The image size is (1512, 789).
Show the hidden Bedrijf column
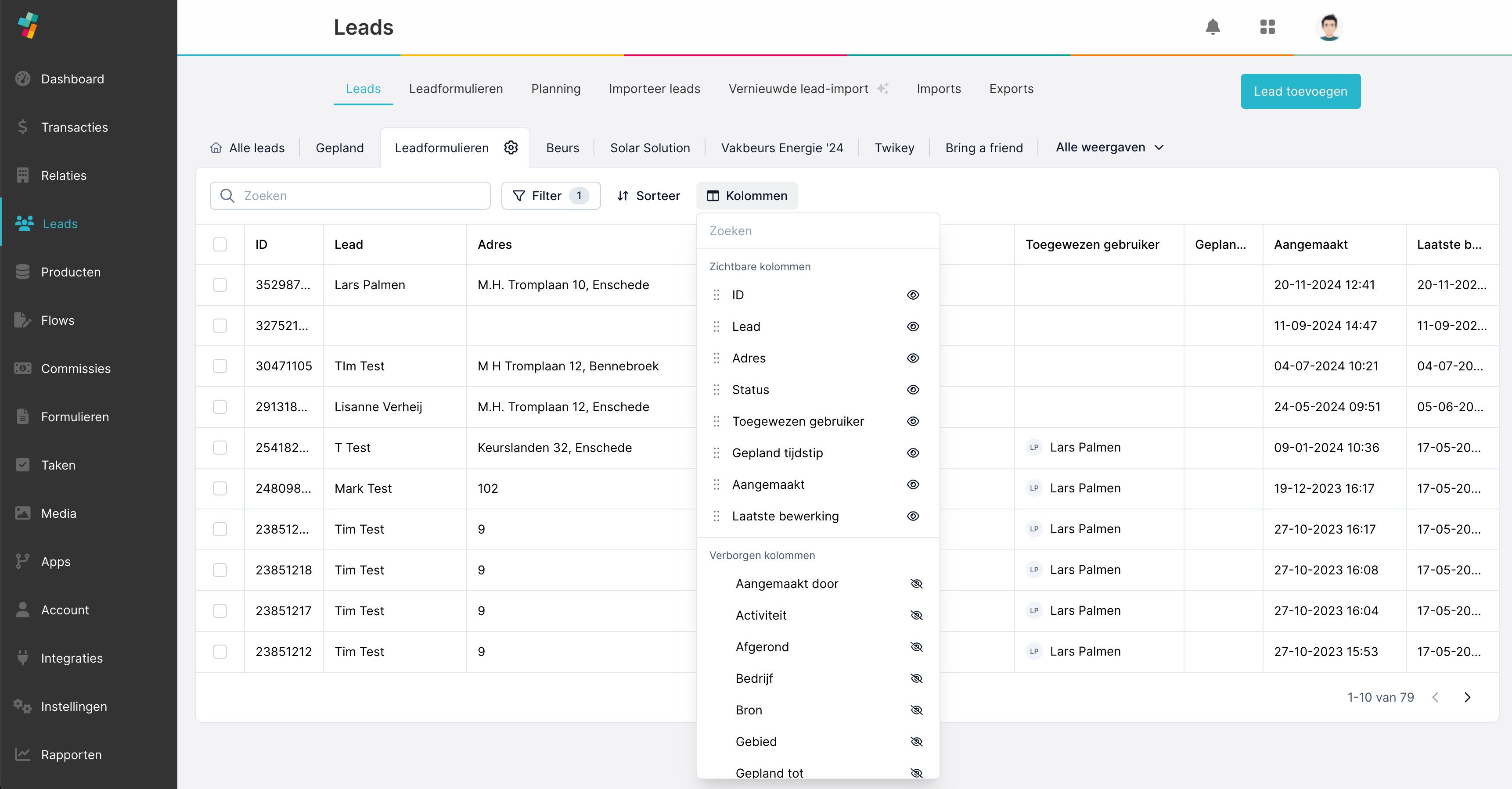[x=916, y=678]
